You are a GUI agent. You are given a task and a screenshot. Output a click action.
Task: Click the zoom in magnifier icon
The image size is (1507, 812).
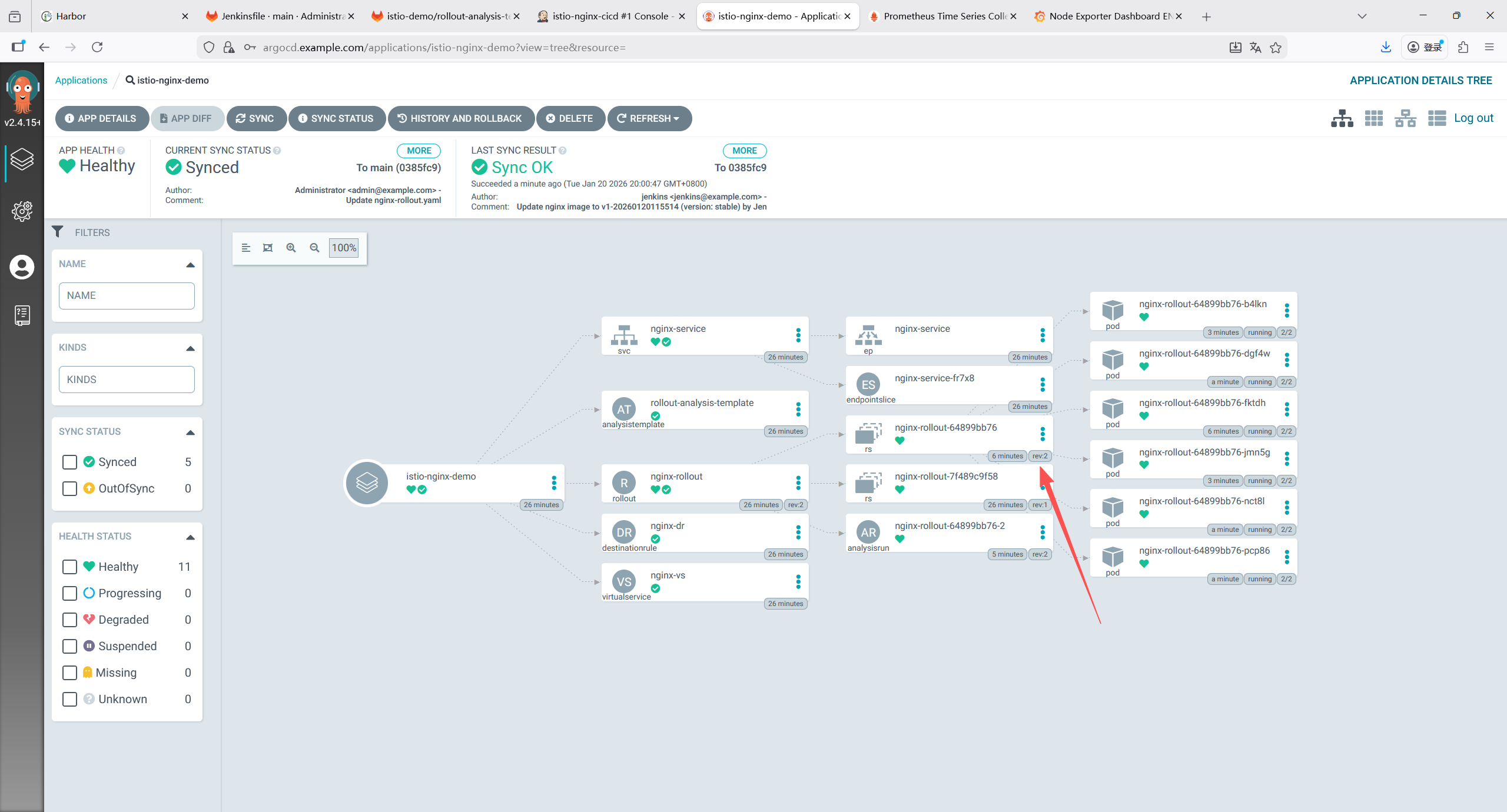click(x=291, y=248)
